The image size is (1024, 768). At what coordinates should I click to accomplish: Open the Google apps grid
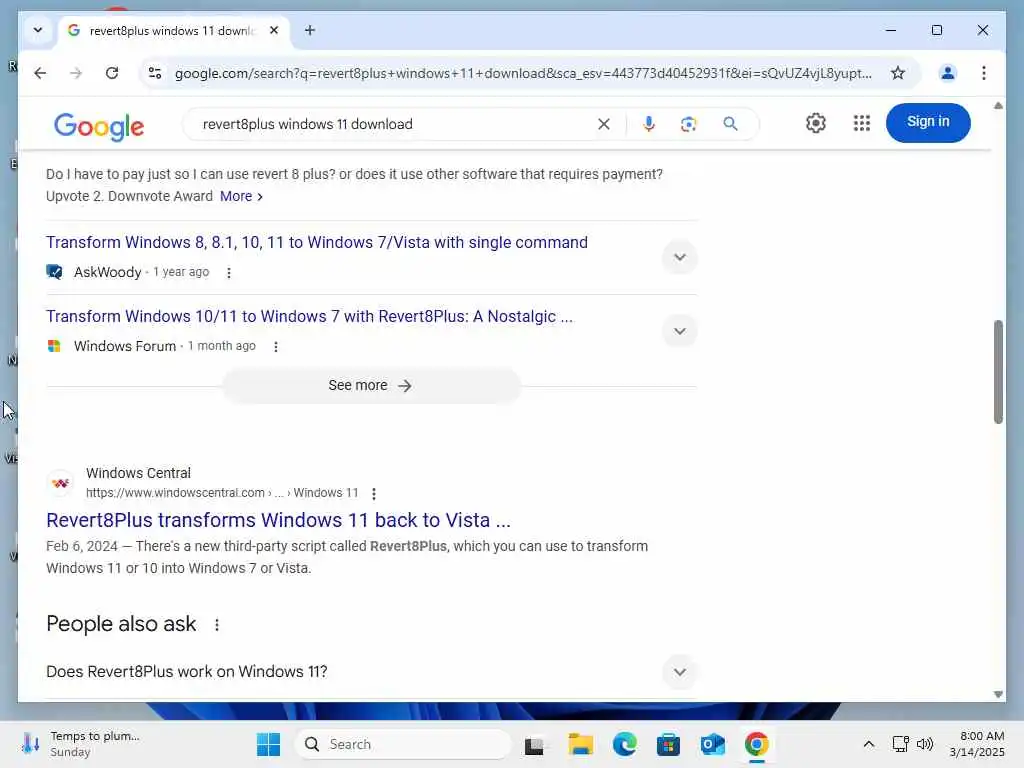click(x=861, y=123)
